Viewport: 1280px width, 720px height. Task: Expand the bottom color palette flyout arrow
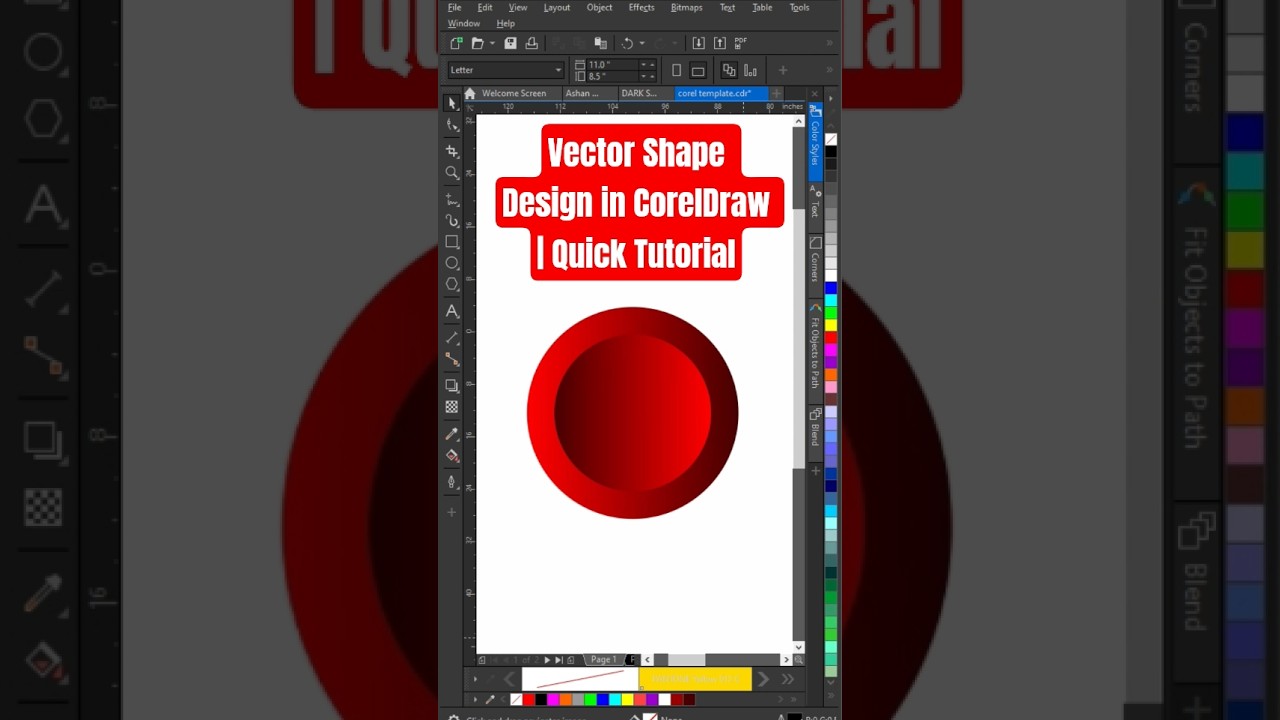coord(475,699)
